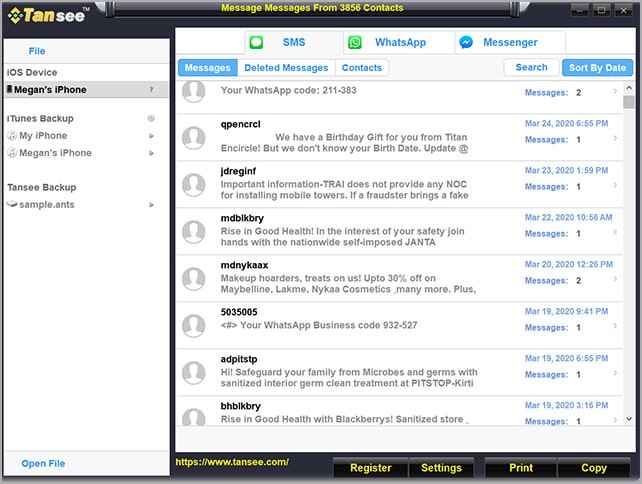Click the Register button
Screen dimensions: 642x484
(370, 468)
